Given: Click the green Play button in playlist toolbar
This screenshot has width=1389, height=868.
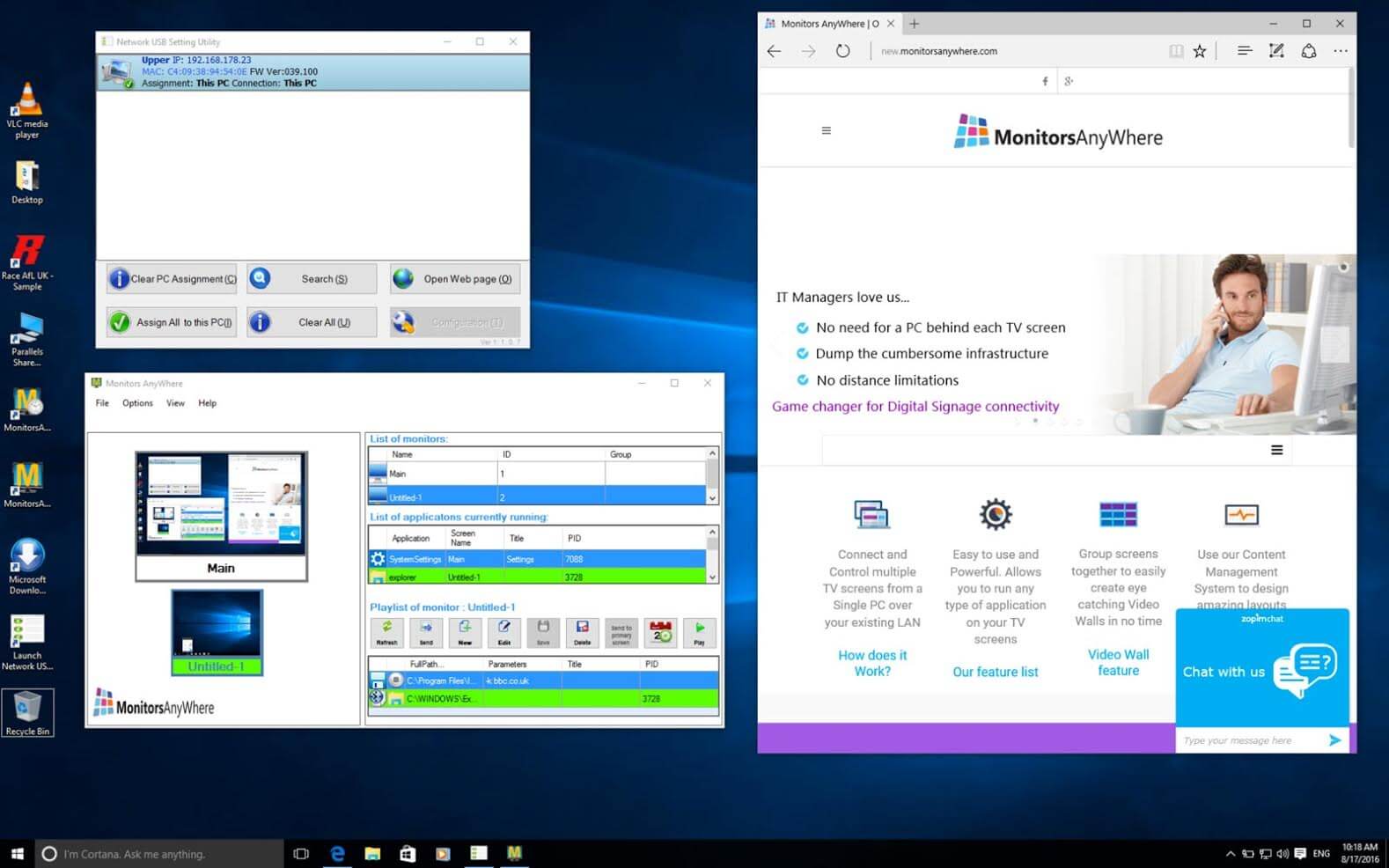Looking at the screenshot, I should point(700,632).
